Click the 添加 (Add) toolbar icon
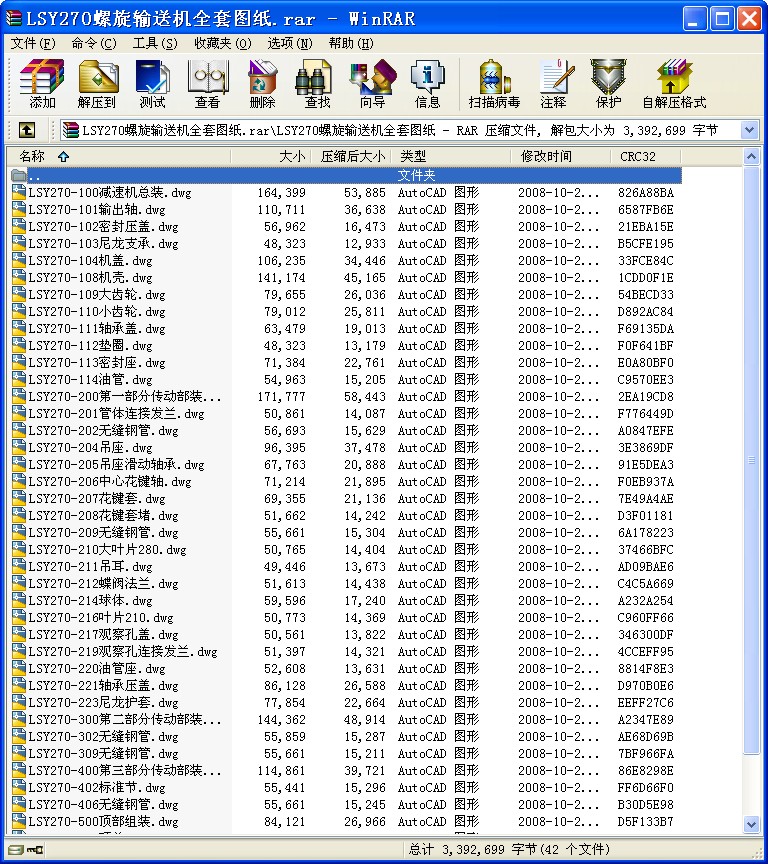The width and height of the screenshot is (768, 864). [x=42, y=84]
